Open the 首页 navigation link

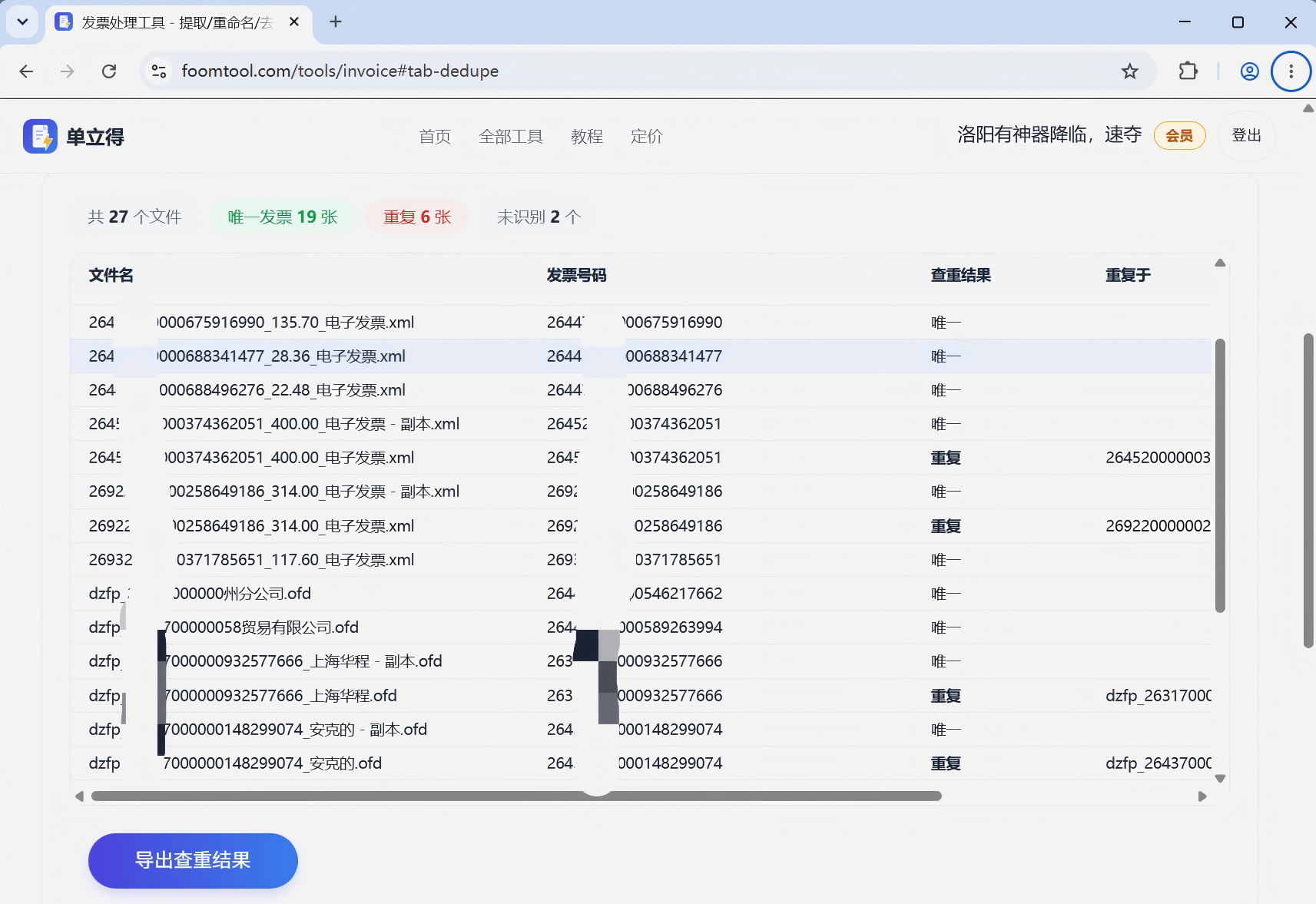coord(435,137)
